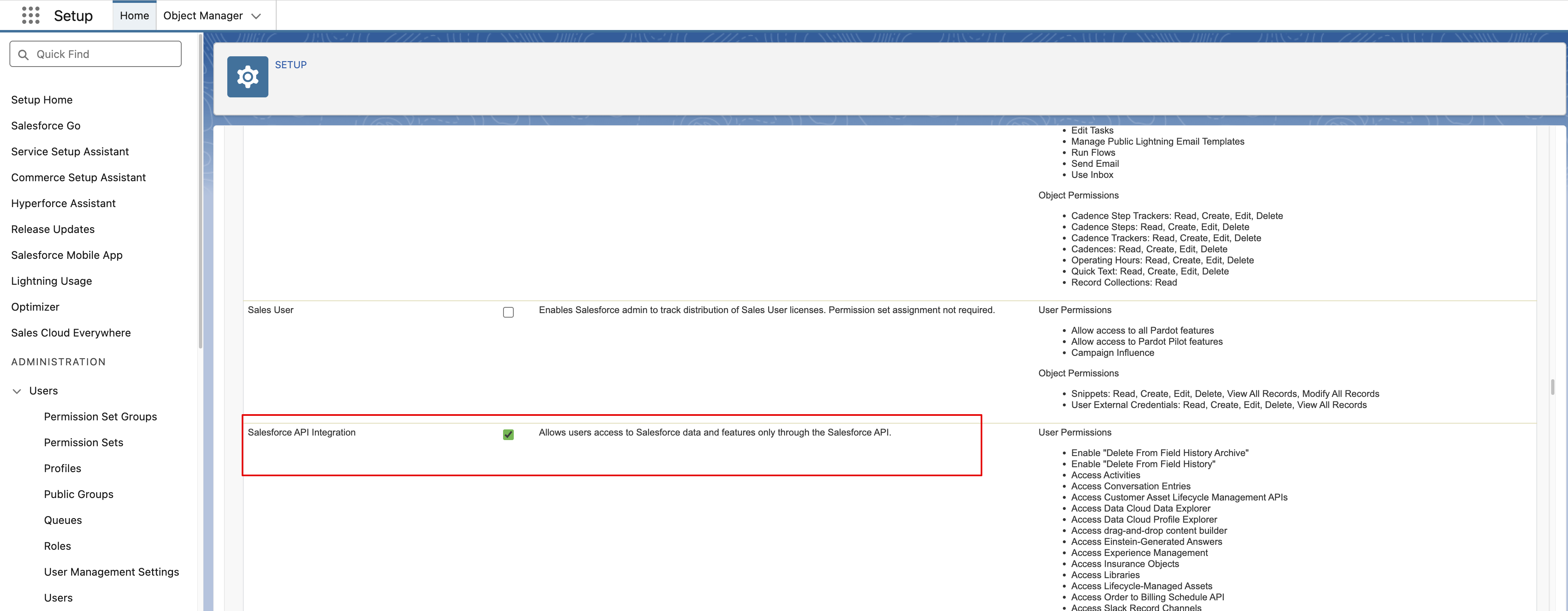The width and height of the screenshot is (1568, 611).
Task: Click the Setup gear icon
Action: click(x=247, y=77)
